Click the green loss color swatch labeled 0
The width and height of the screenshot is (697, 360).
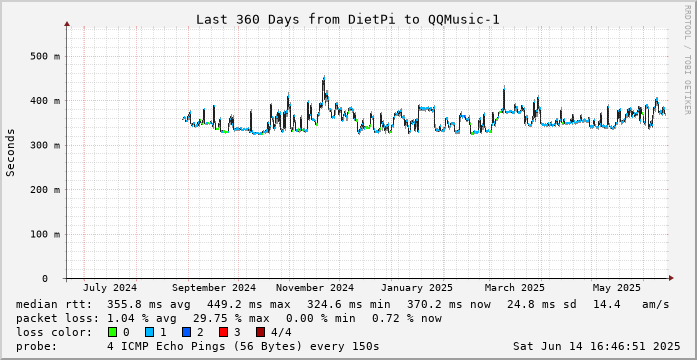[x=112, y=332]
